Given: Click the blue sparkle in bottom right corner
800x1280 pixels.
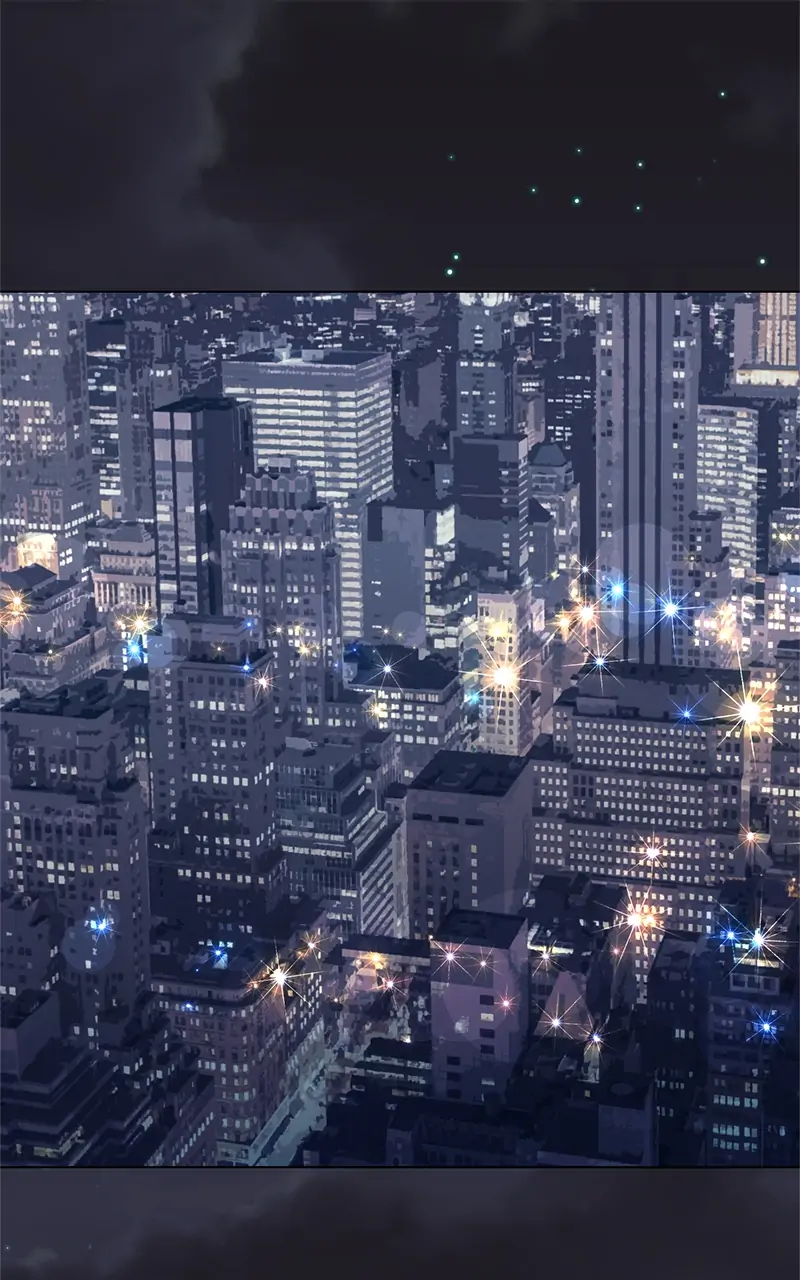Looking at the screenshot, I should [x=766, y=1024].
